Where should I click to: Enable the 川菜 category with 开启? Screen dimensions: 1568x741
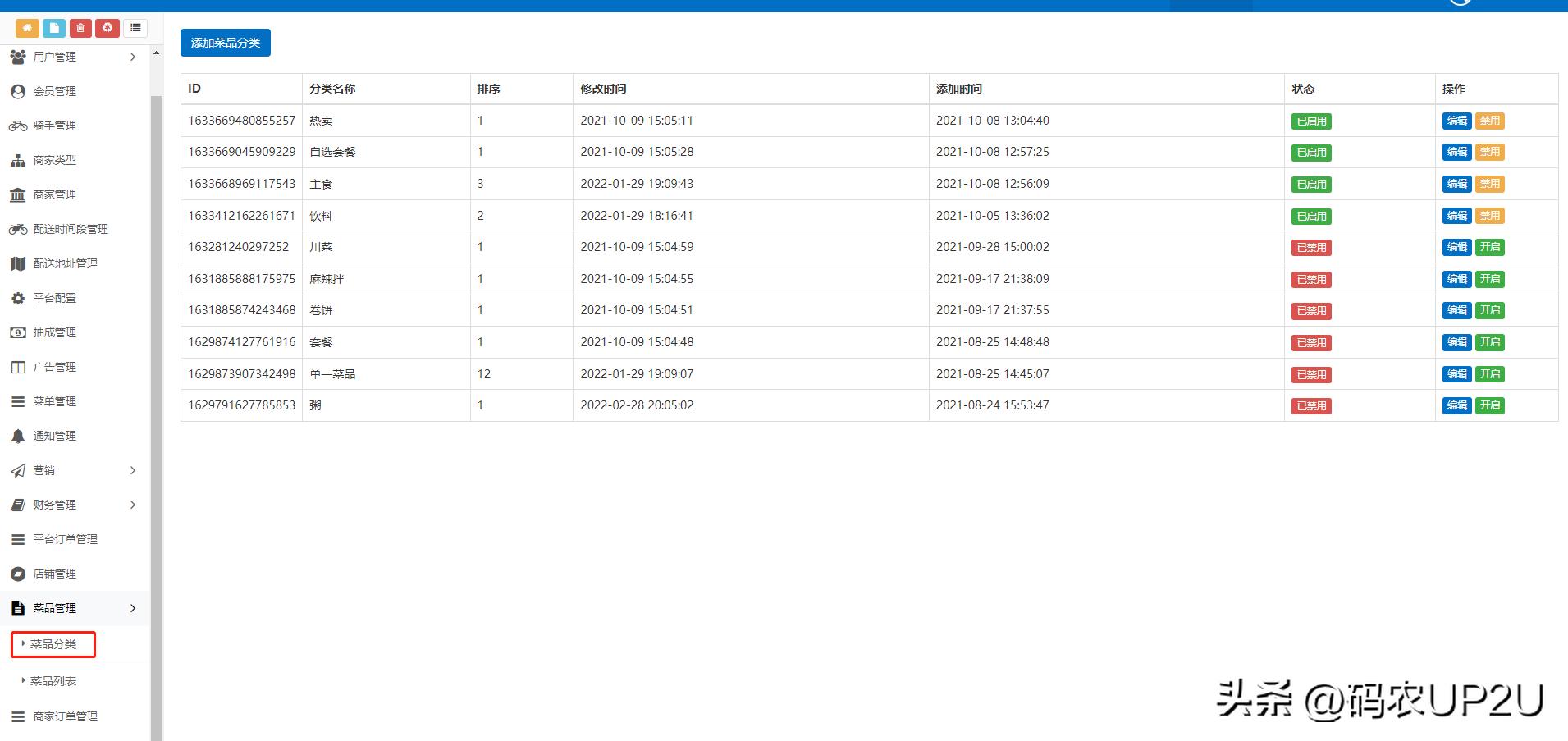[1490, 247]
